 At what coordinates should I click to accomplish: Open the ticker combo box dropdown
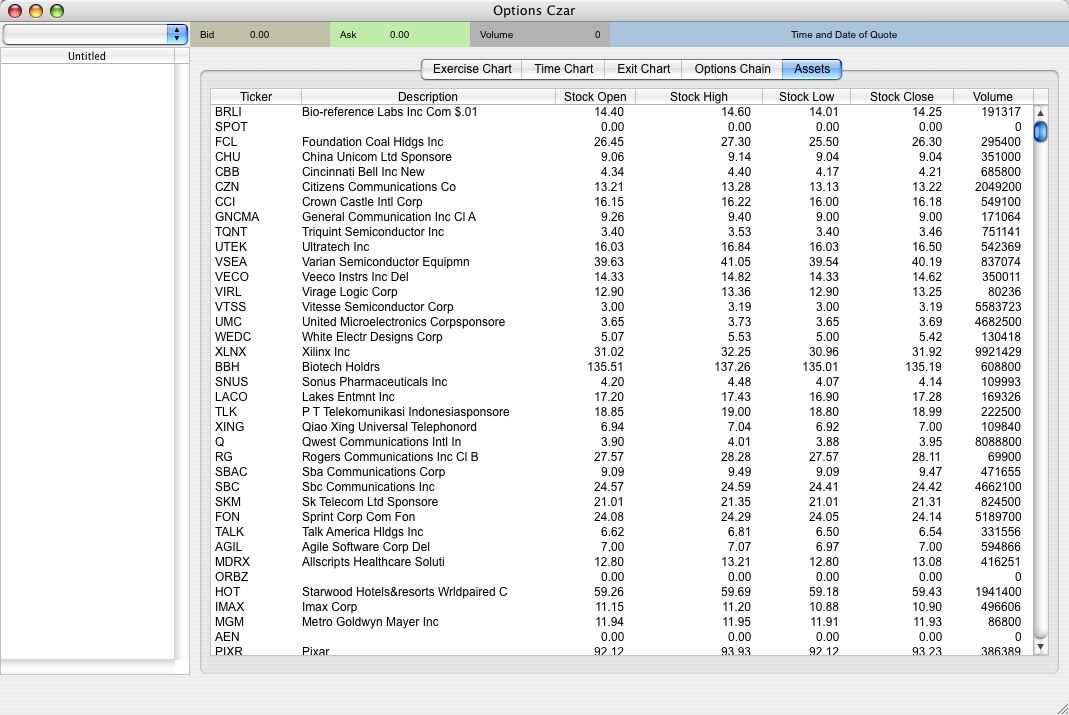click(x=177, y=34)
